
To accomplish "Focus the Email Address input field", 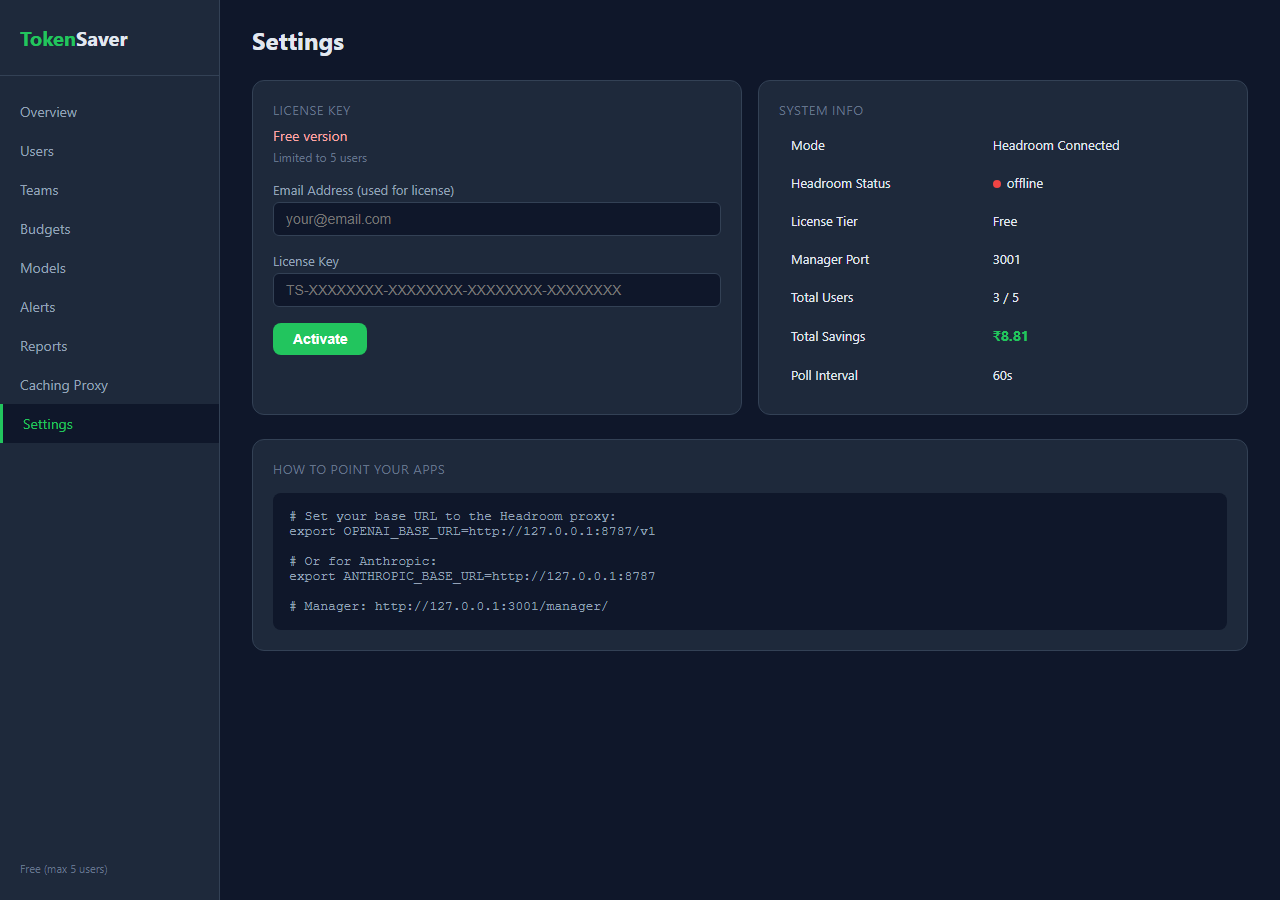I will coord(497,219).
